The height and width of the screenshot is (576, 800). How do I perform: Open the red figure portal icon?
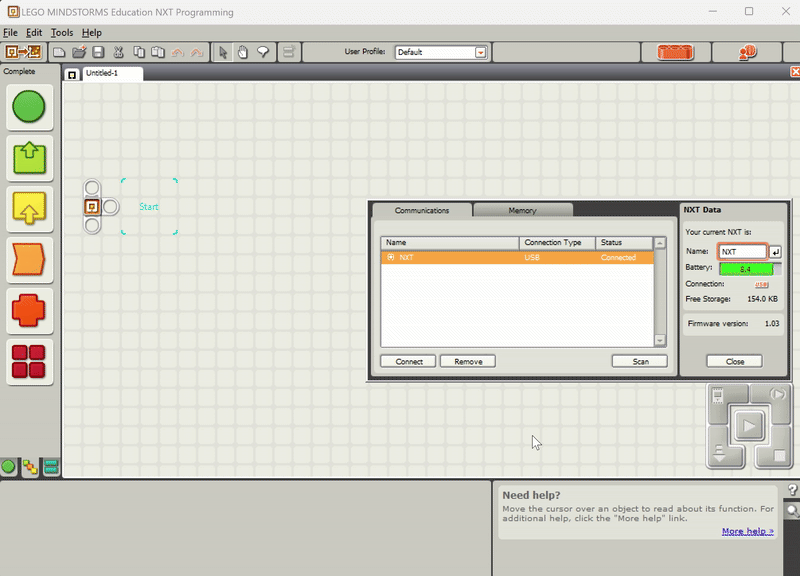point(747,52)
